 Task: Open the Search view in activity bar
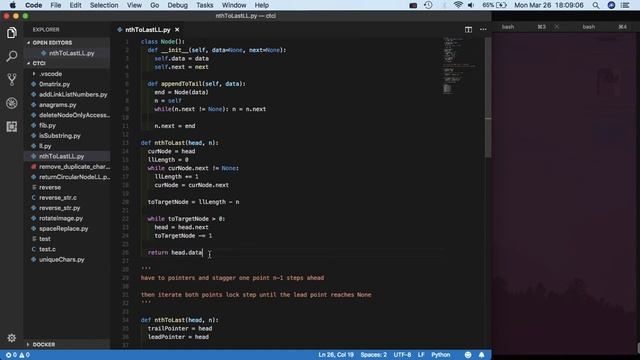11,56
